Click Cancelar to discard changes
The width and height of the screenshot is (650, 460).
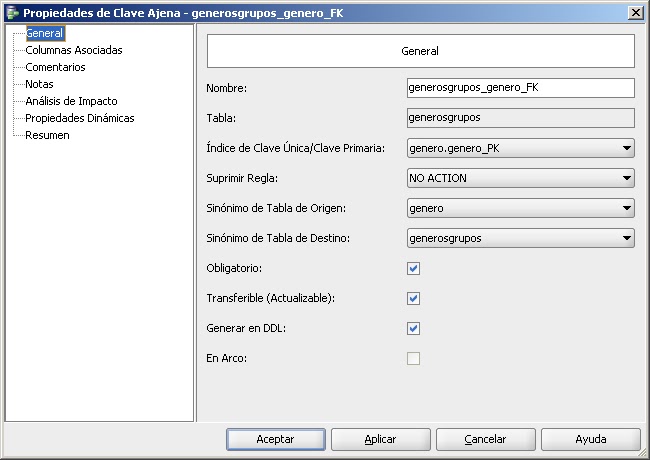pyautogui.click(x=485, y=439)
